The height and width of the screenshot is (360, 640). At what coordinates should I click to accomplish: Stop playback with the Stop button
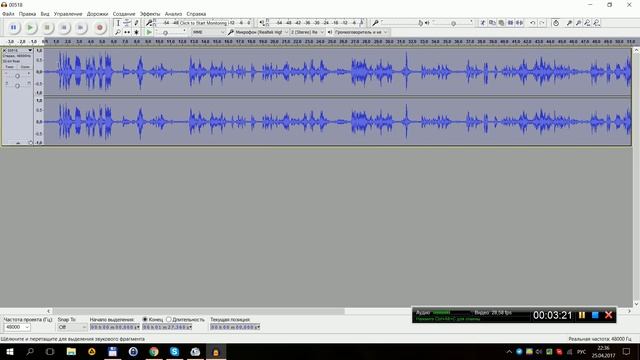(x=47, y=27)
